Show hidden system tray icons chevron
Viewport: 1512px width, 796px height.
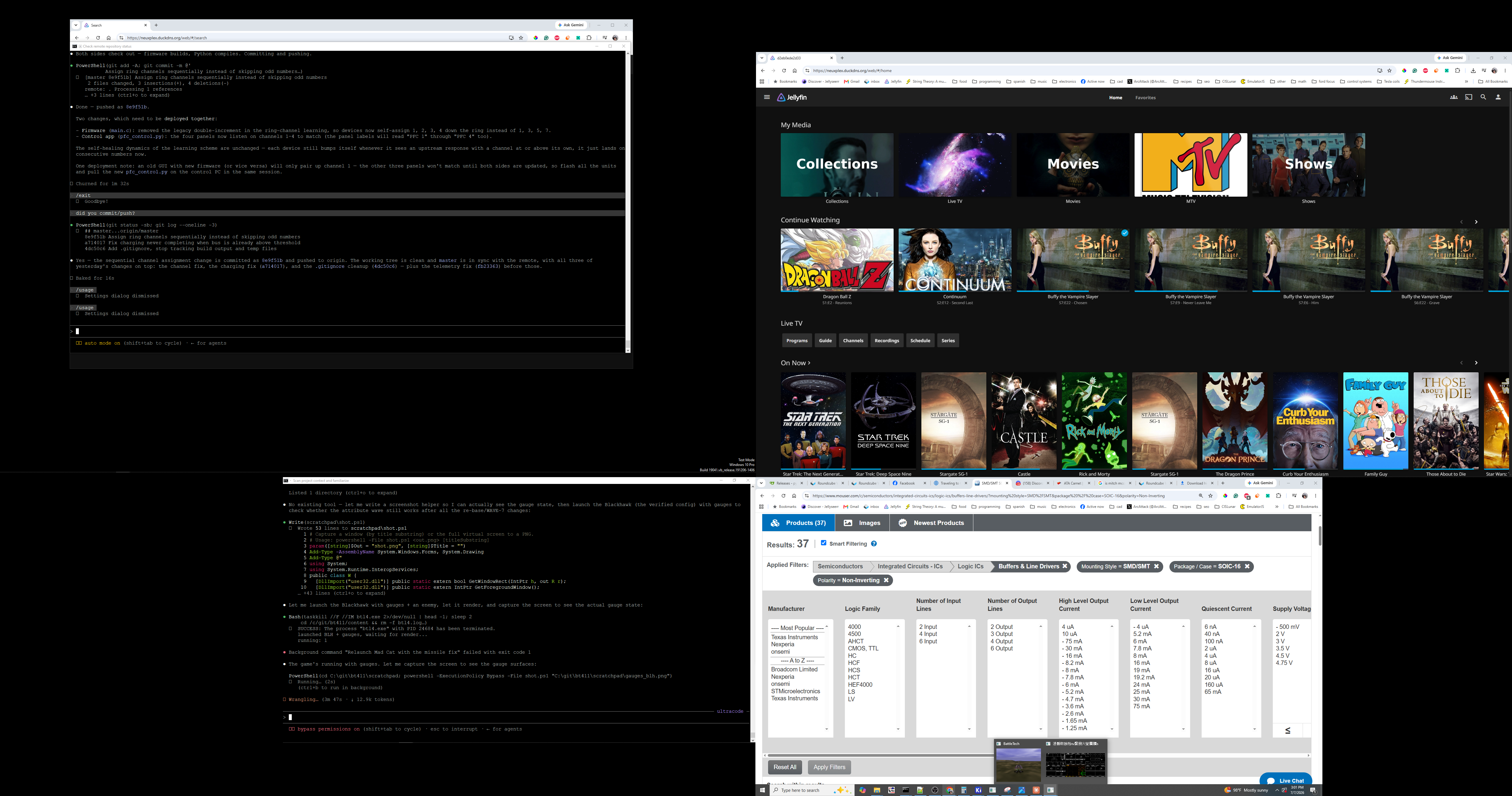point(1277,790)
